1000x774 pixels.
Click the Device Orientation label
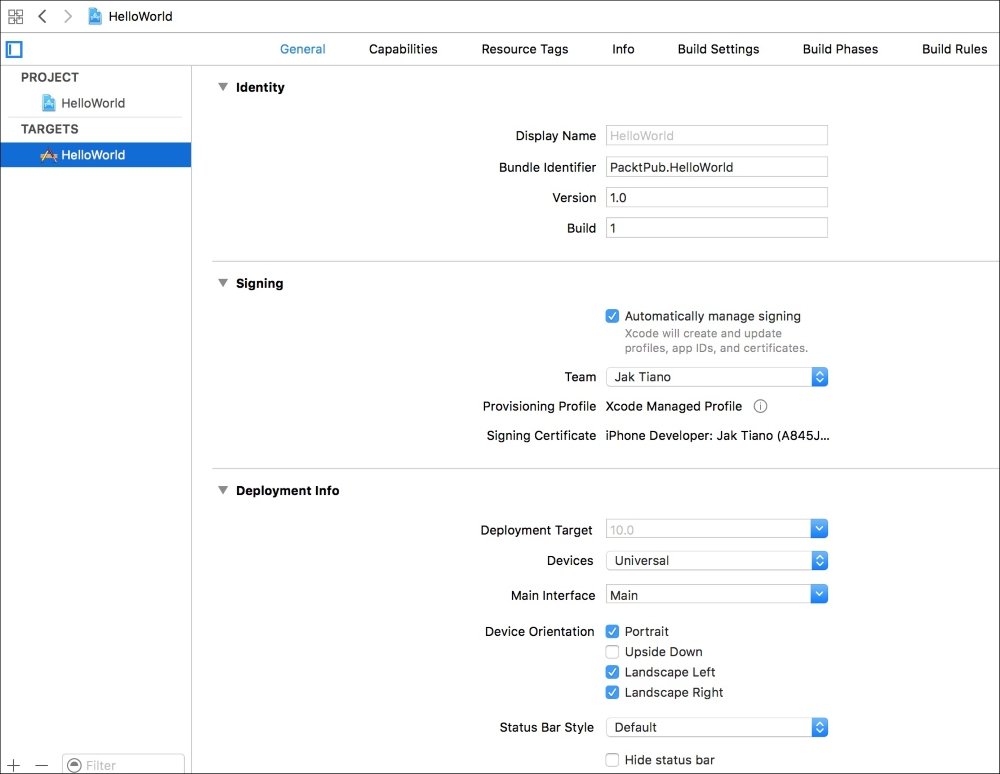coord(540,631)
